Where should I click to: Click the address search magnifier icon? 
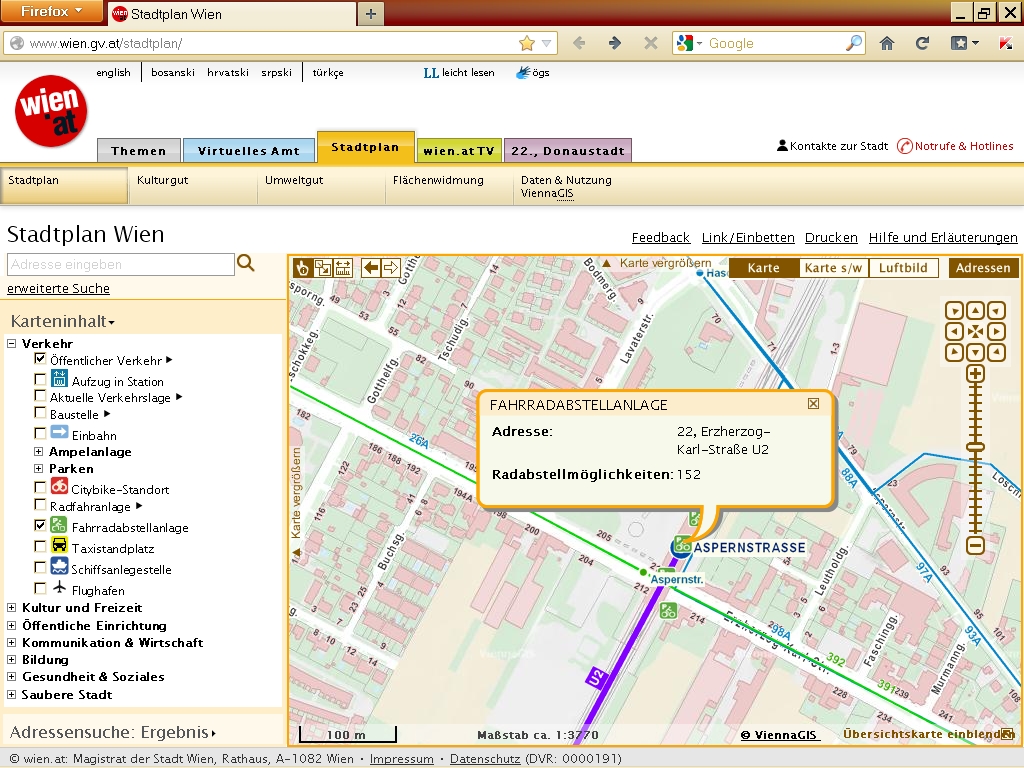(x=246, y=264)
